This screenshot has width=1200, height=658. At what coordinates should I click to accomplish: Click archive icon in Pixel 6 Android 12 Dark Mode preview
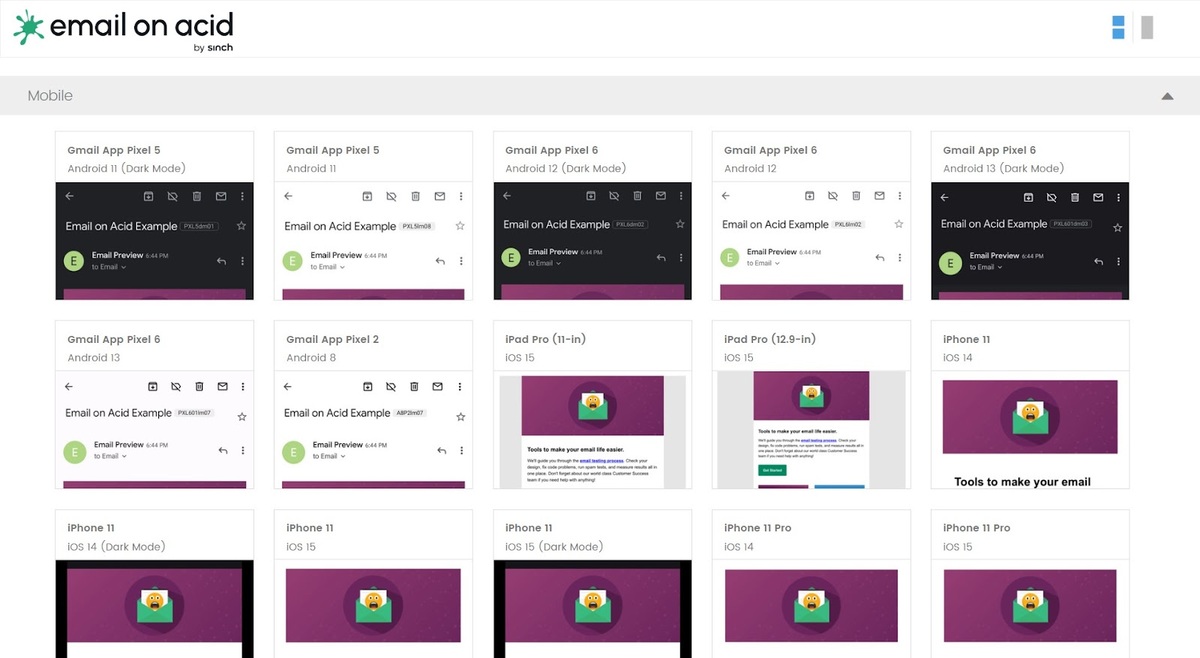coord(592,196)
